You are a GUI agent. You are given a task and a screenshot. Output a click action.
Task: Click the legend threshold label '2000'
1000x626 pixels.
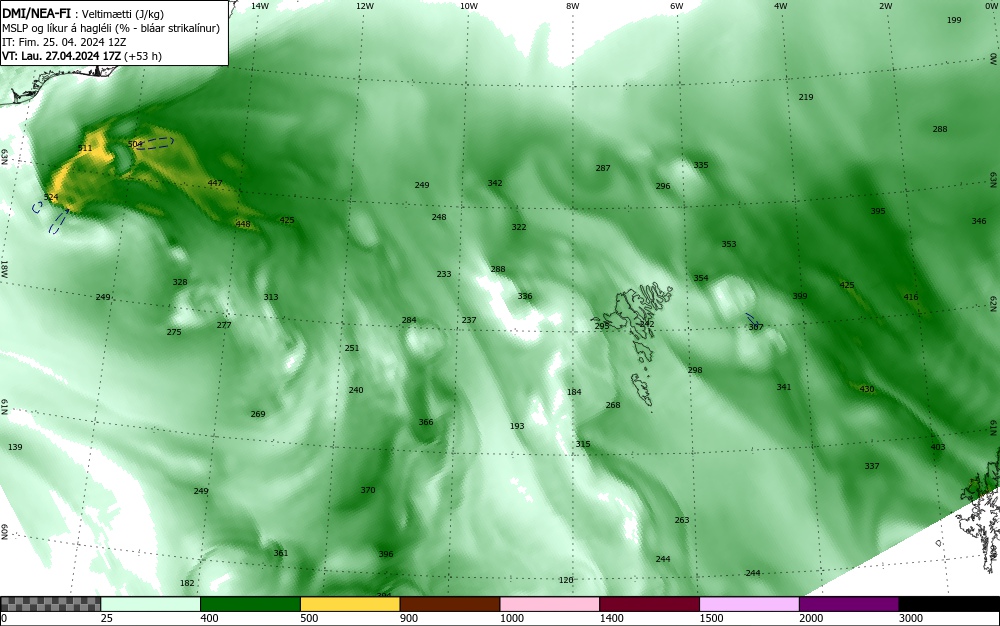(811, 618)
